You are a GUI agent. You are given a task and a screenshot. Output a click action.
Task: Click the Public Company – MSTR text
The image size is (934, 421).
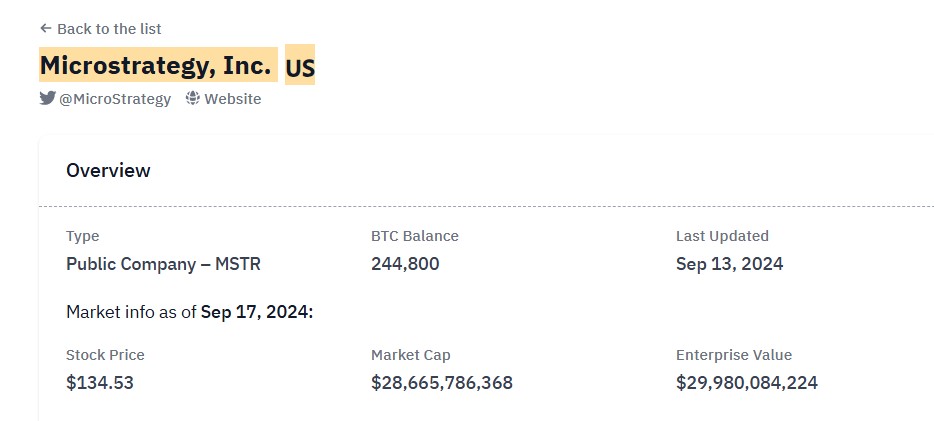163,264
